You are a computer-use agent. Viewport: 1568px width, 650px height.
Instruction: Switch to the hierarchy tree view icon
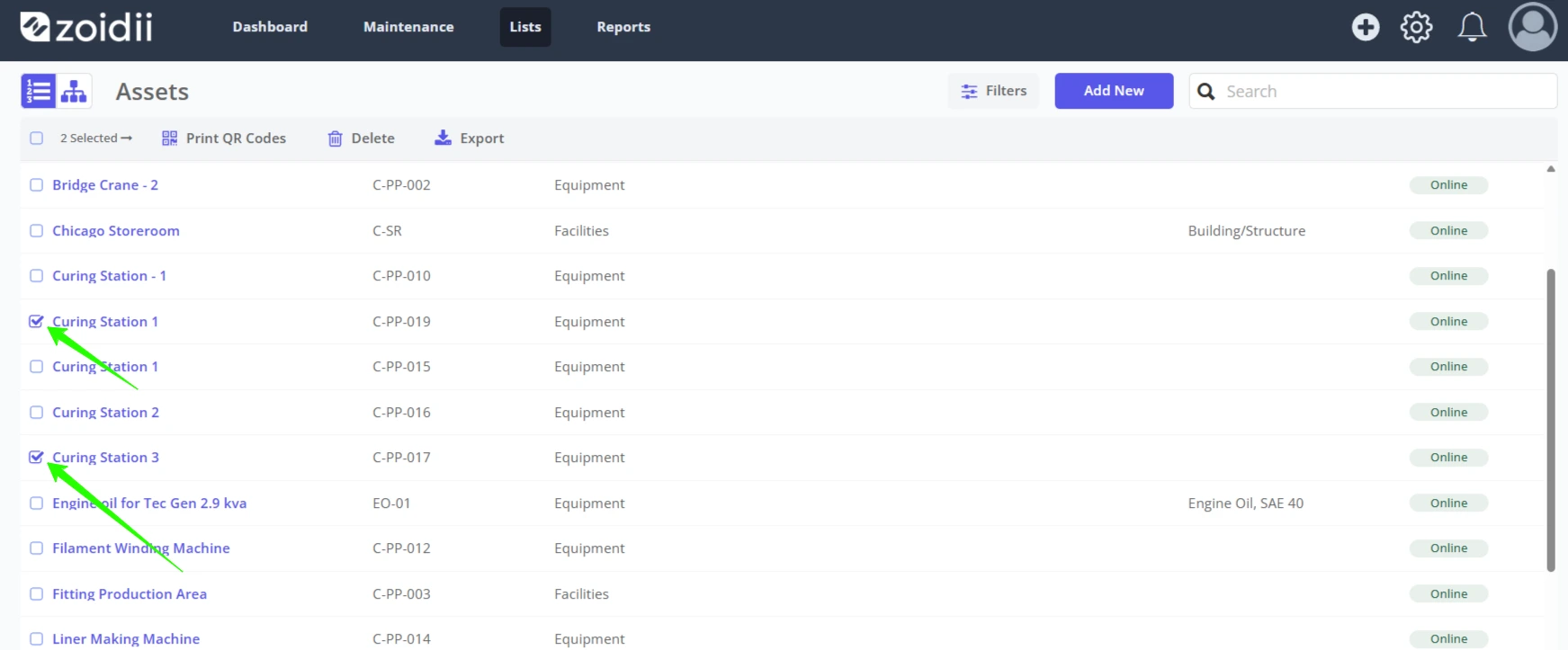(x=75, y=92)
